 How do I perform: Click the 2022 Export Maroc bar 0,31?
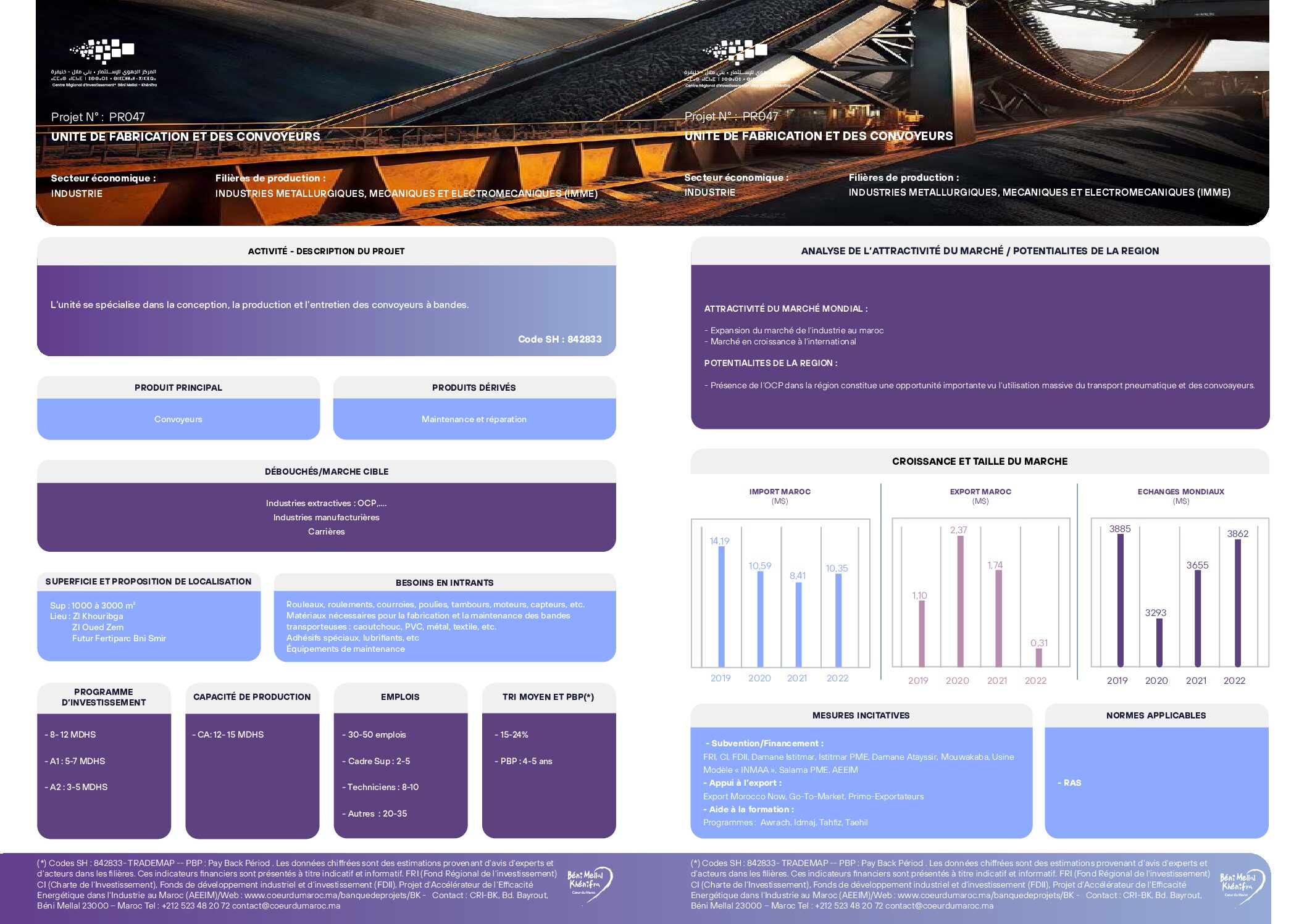(1038, 657)
